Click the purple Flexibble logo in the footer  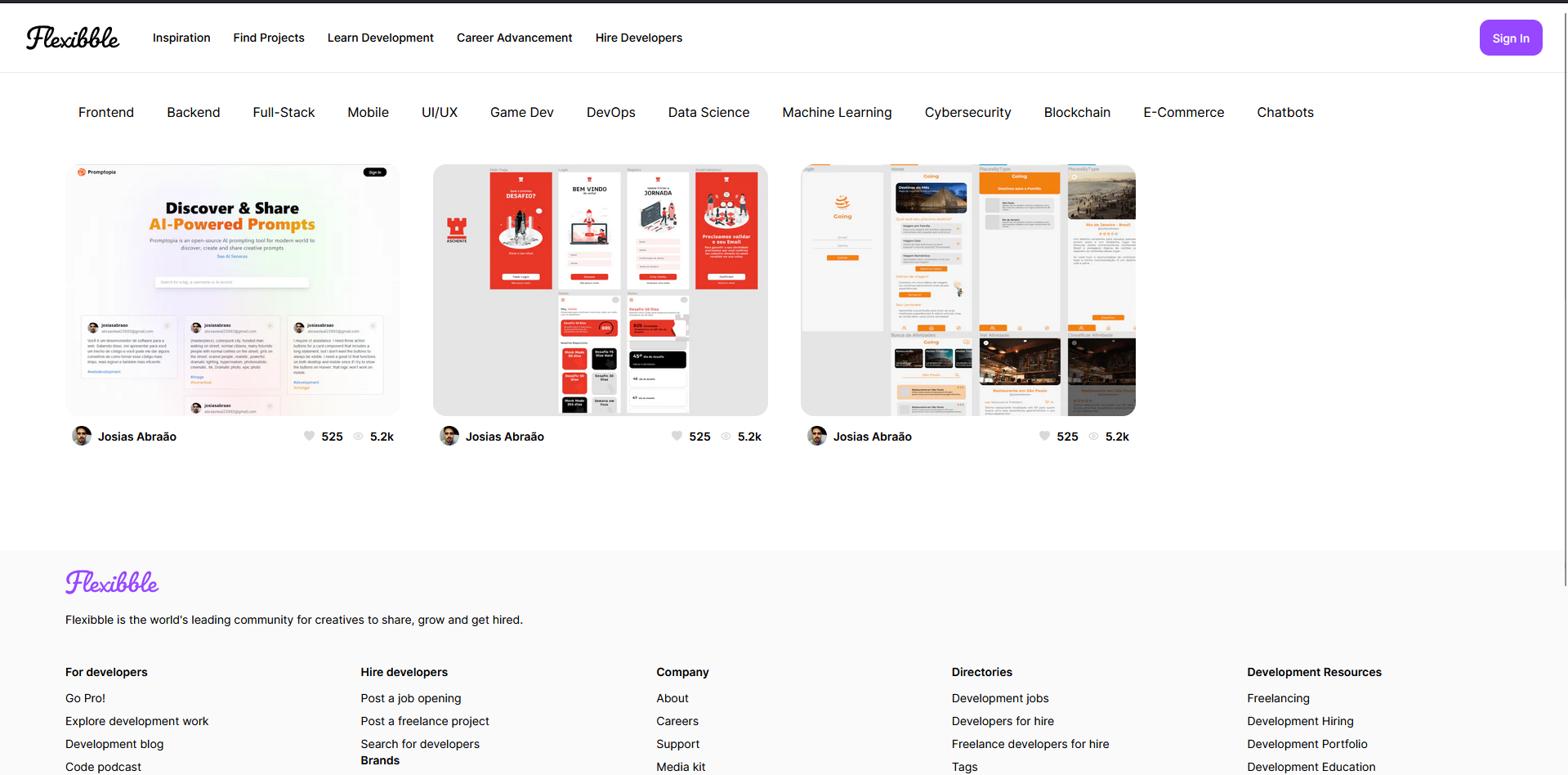point(112,582)
